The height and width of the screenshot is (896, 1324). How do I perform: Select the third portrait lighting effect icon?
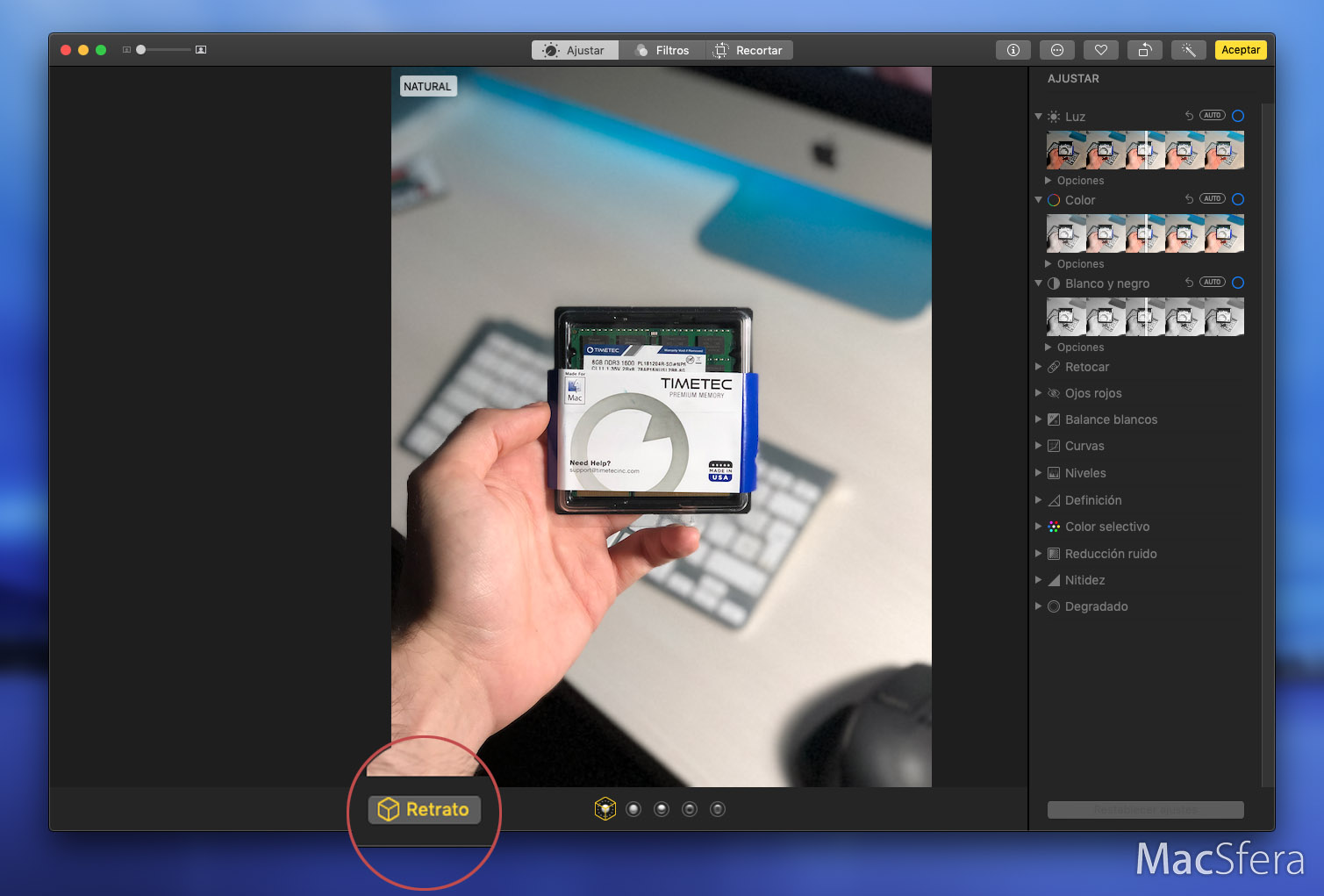coord(662,809)
